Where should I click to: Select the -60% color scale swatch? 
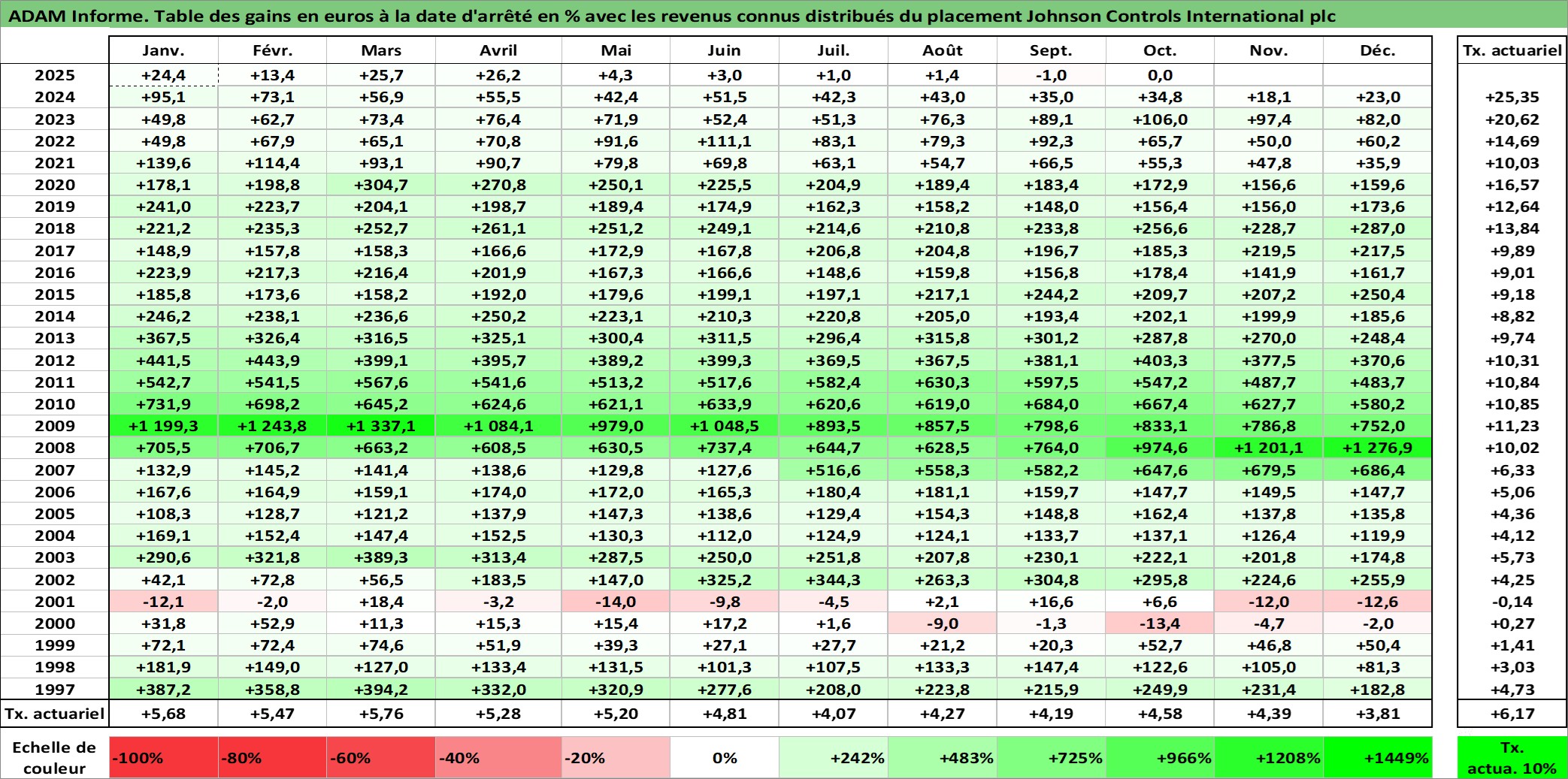click(x=381, y=757)
